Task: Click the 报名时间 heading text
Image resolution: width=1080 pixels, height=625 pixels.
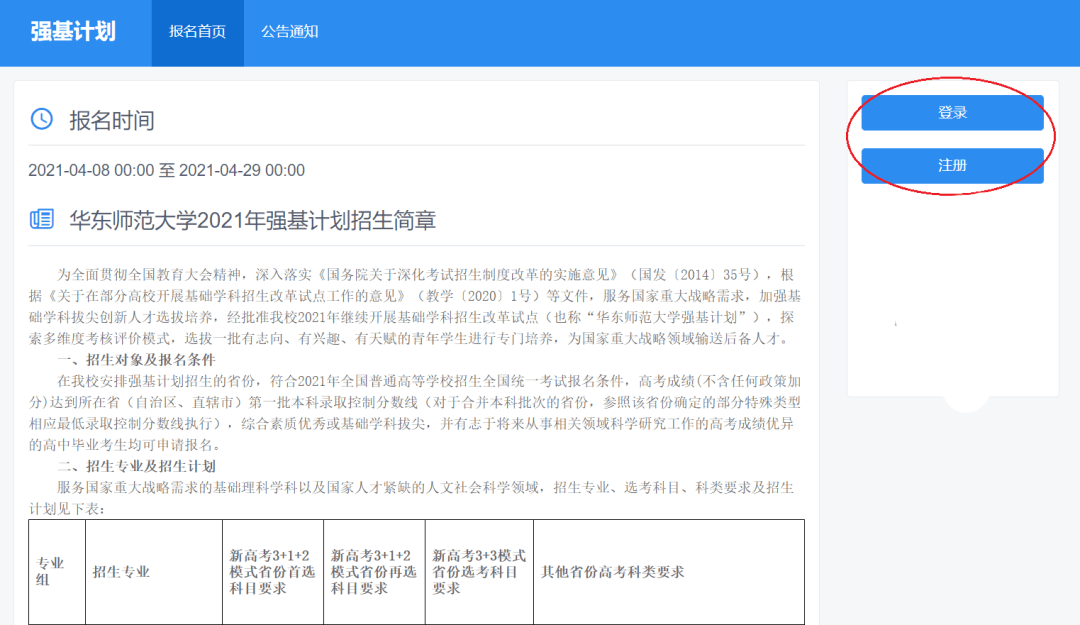Action: tap(111, 121)
